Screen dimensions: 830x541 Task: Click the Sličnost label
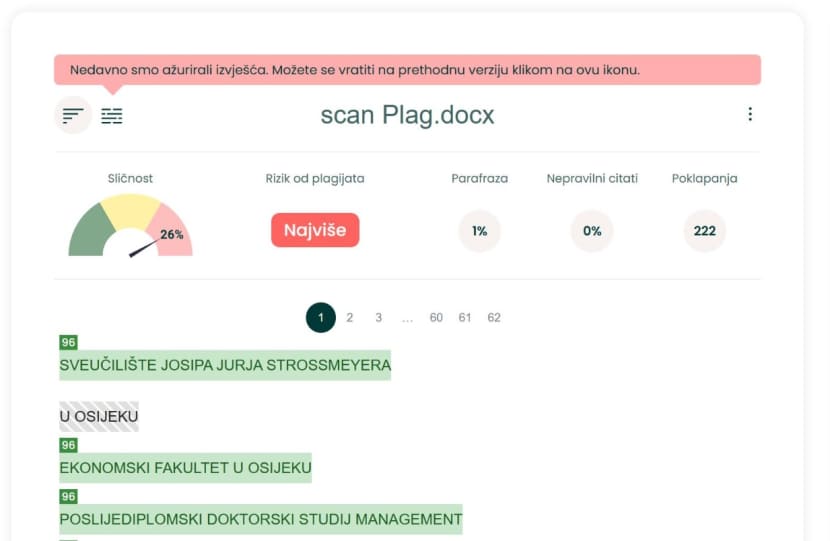pos(130,178)
